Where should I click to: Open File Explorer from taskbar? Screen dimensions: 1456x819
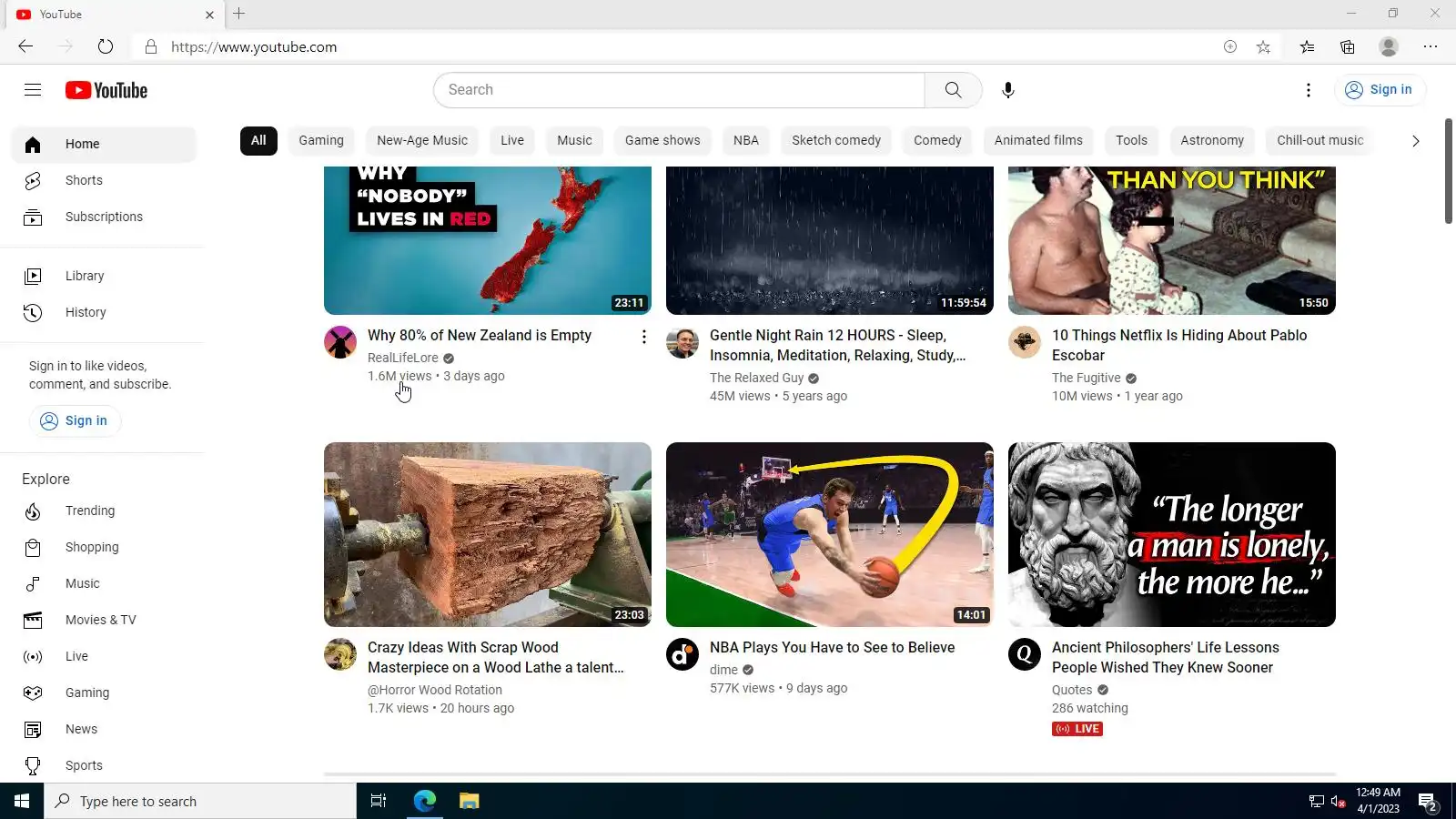469,801
